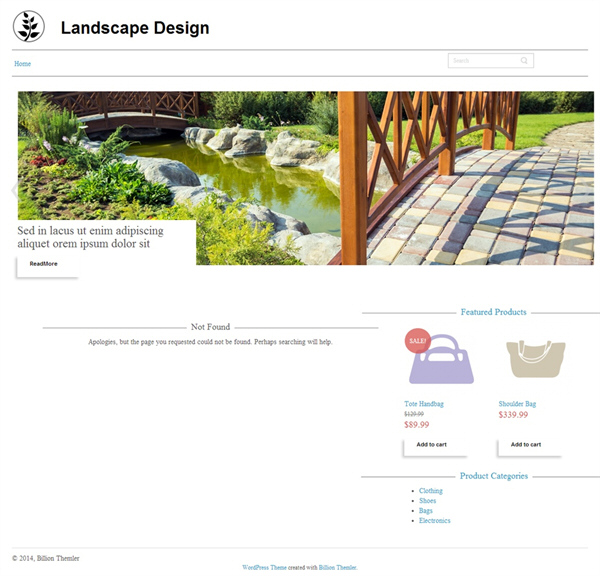Open the Home menu item
This screenshot has width=600, height=576.
click(x=23, y=64)
